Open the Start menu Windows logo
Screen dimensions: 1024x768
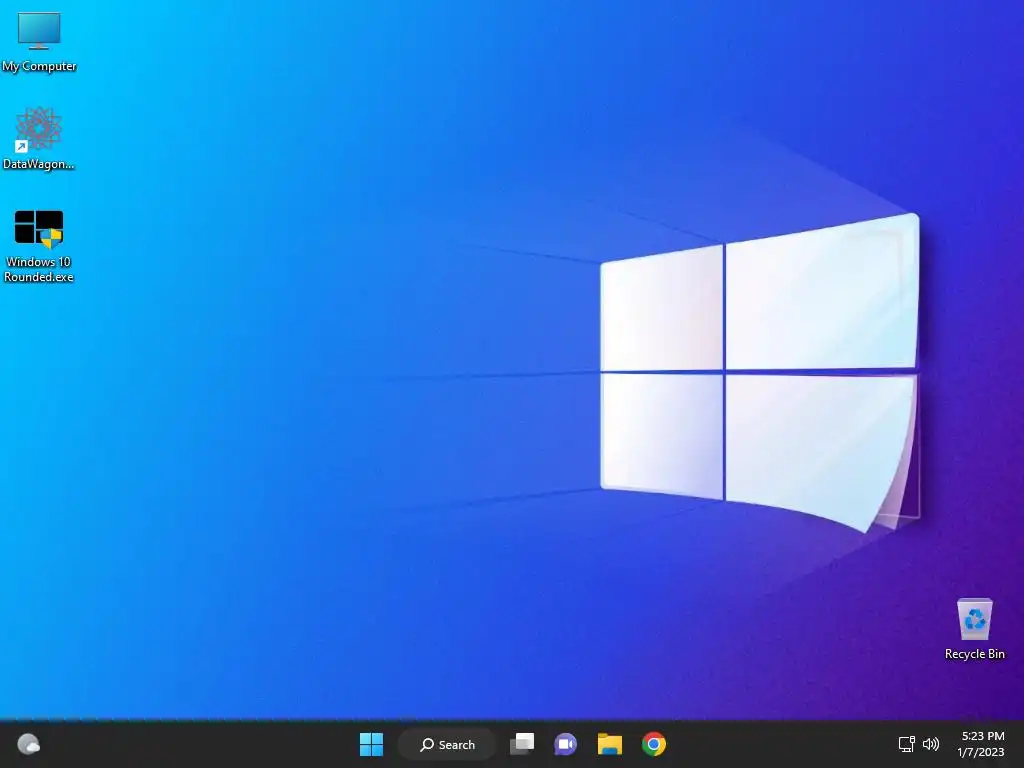(371, 744)
